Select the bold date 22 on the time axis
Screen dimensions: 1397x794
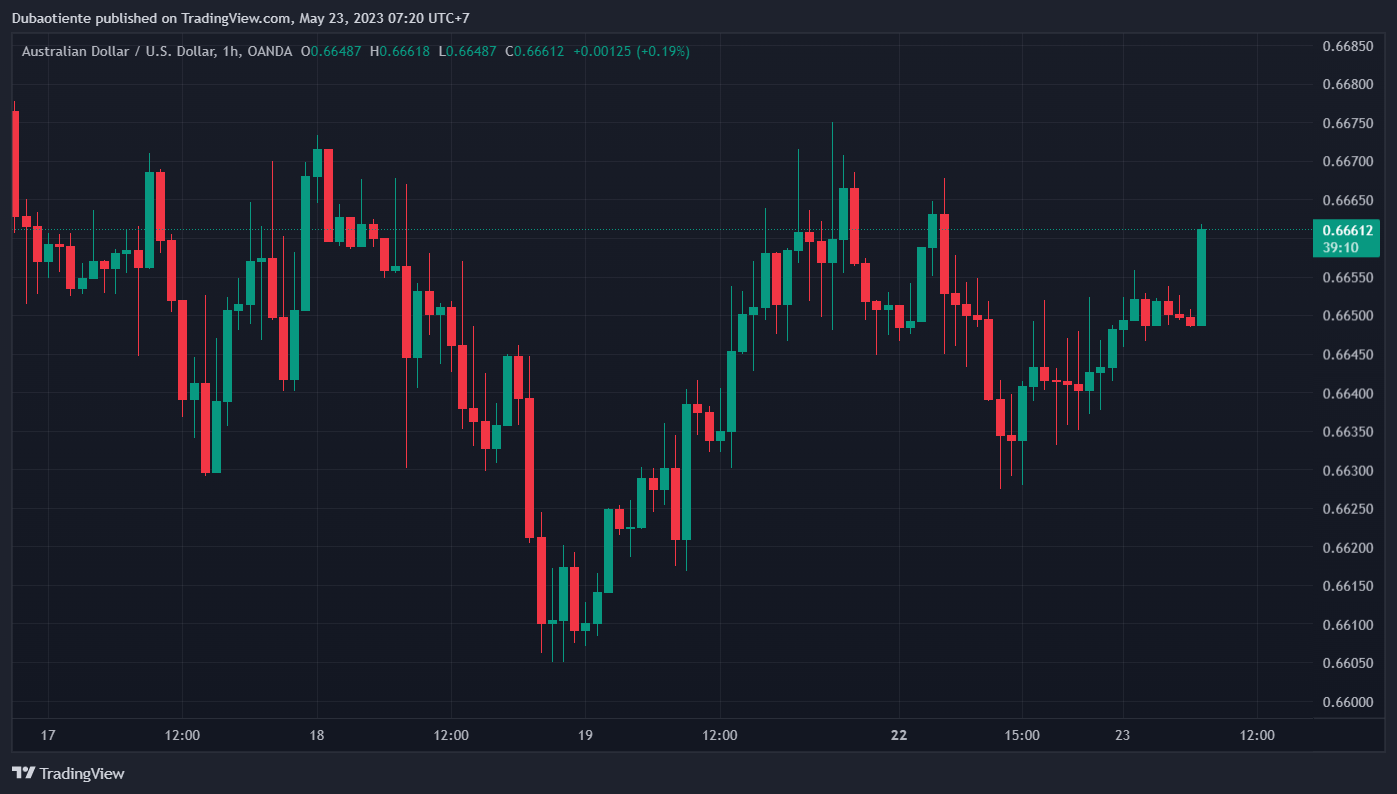pos(899,735)
